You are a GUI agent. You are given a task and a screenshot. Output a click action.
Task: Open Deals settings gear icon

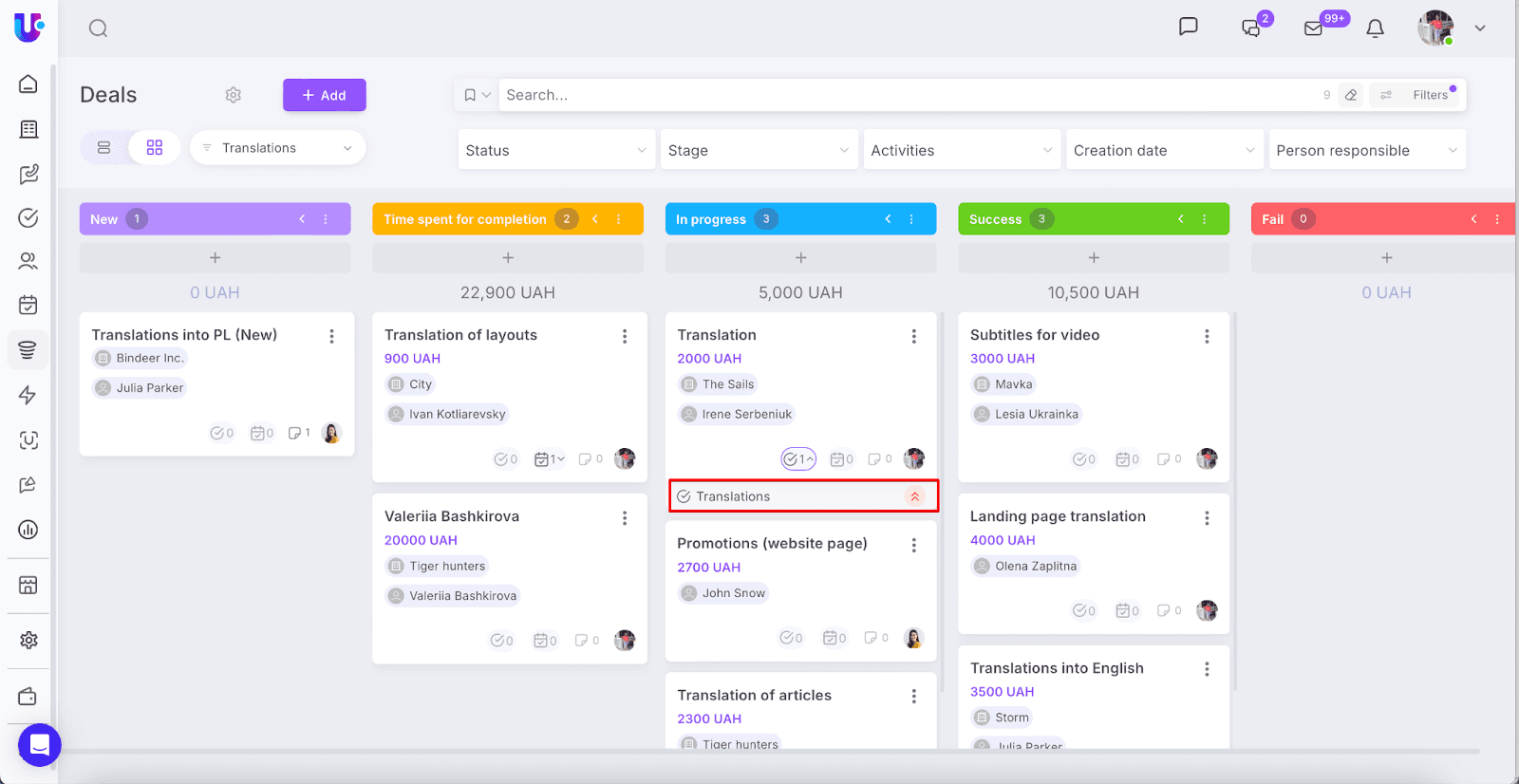(234, 95)
